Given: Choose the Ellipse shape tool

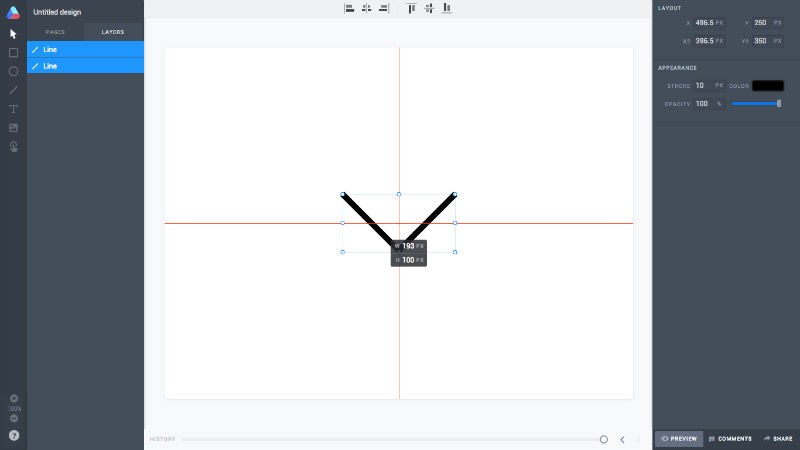Looking at the screenshot, I should point(13,71).
